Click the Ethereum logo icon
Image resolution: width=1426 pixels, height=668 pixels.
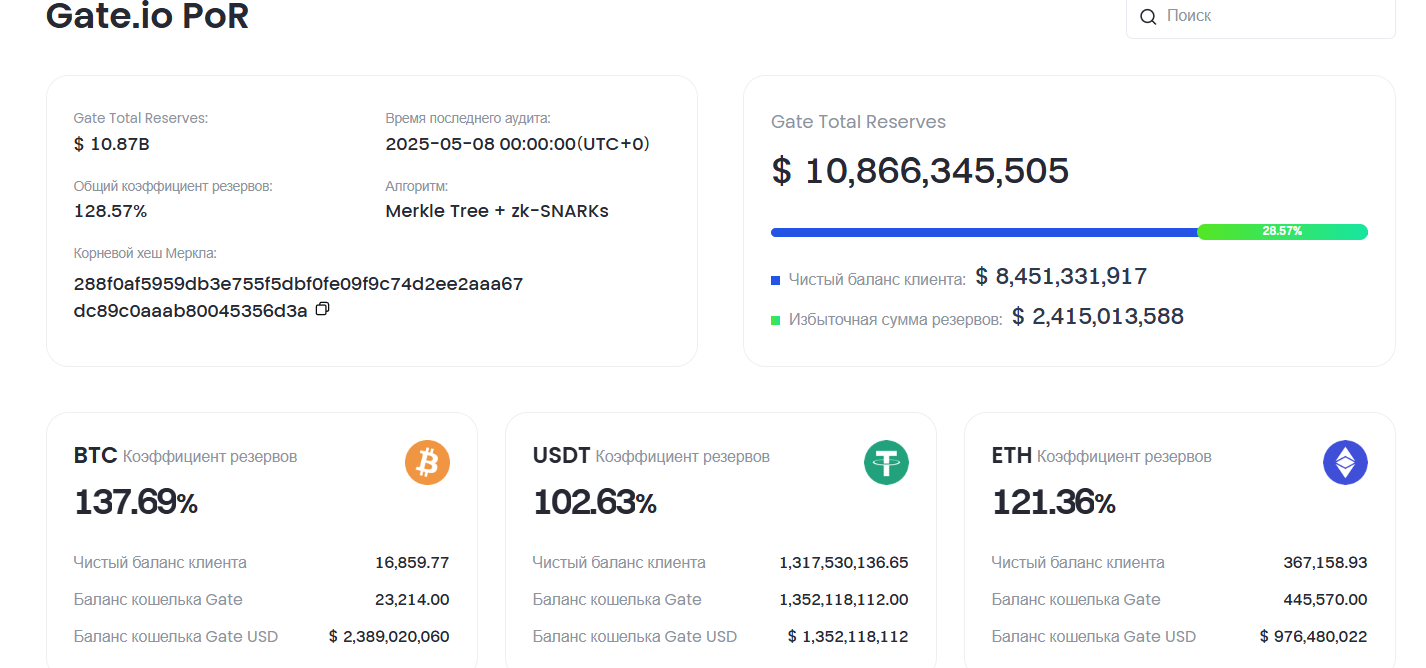click(x=1345, y=463)
